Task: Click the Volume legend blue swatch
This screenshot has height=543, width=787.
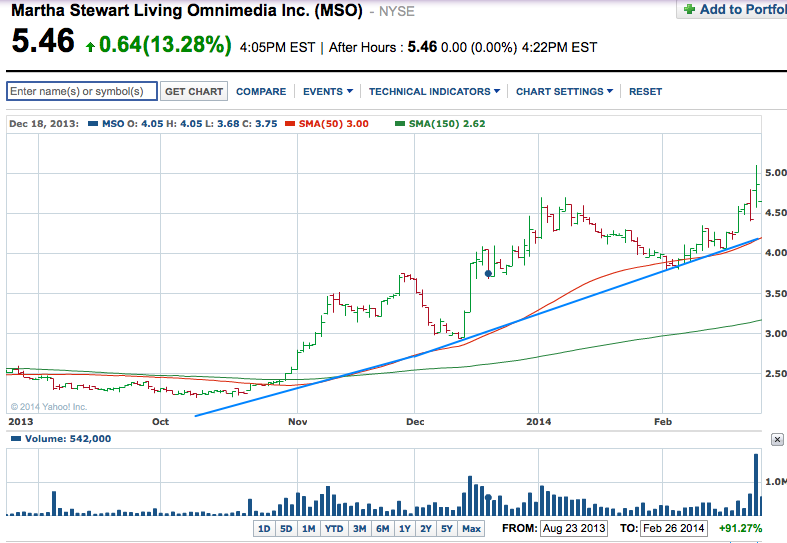Action: tap(16, 439)
